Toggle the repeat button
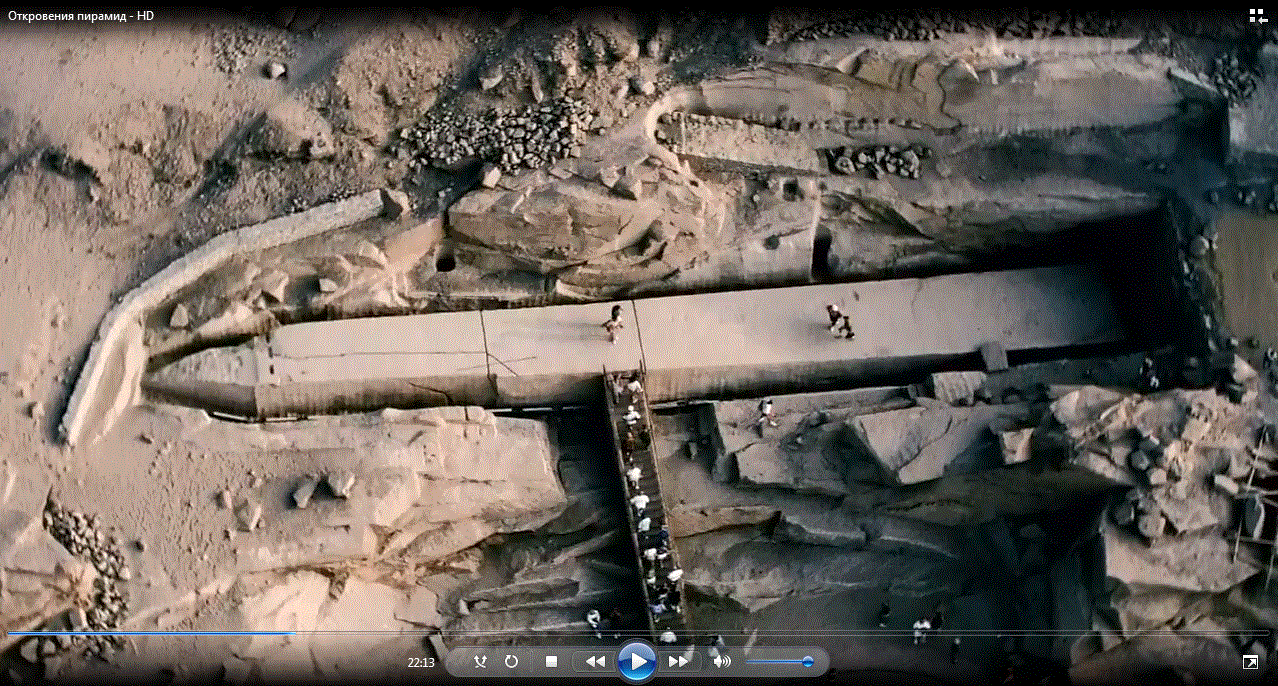 (511, 661)
